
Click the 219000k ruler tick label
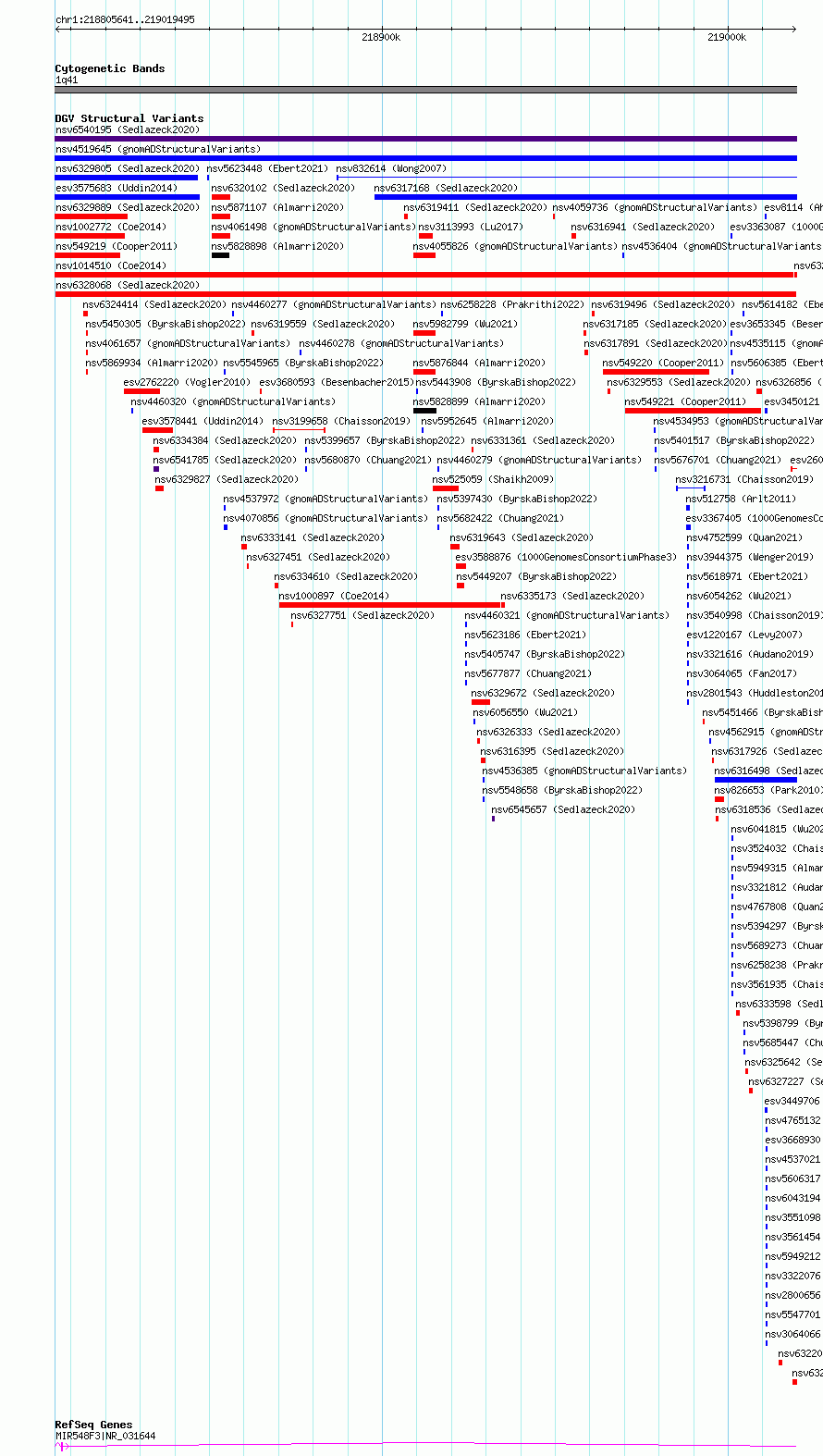(727, 37)
